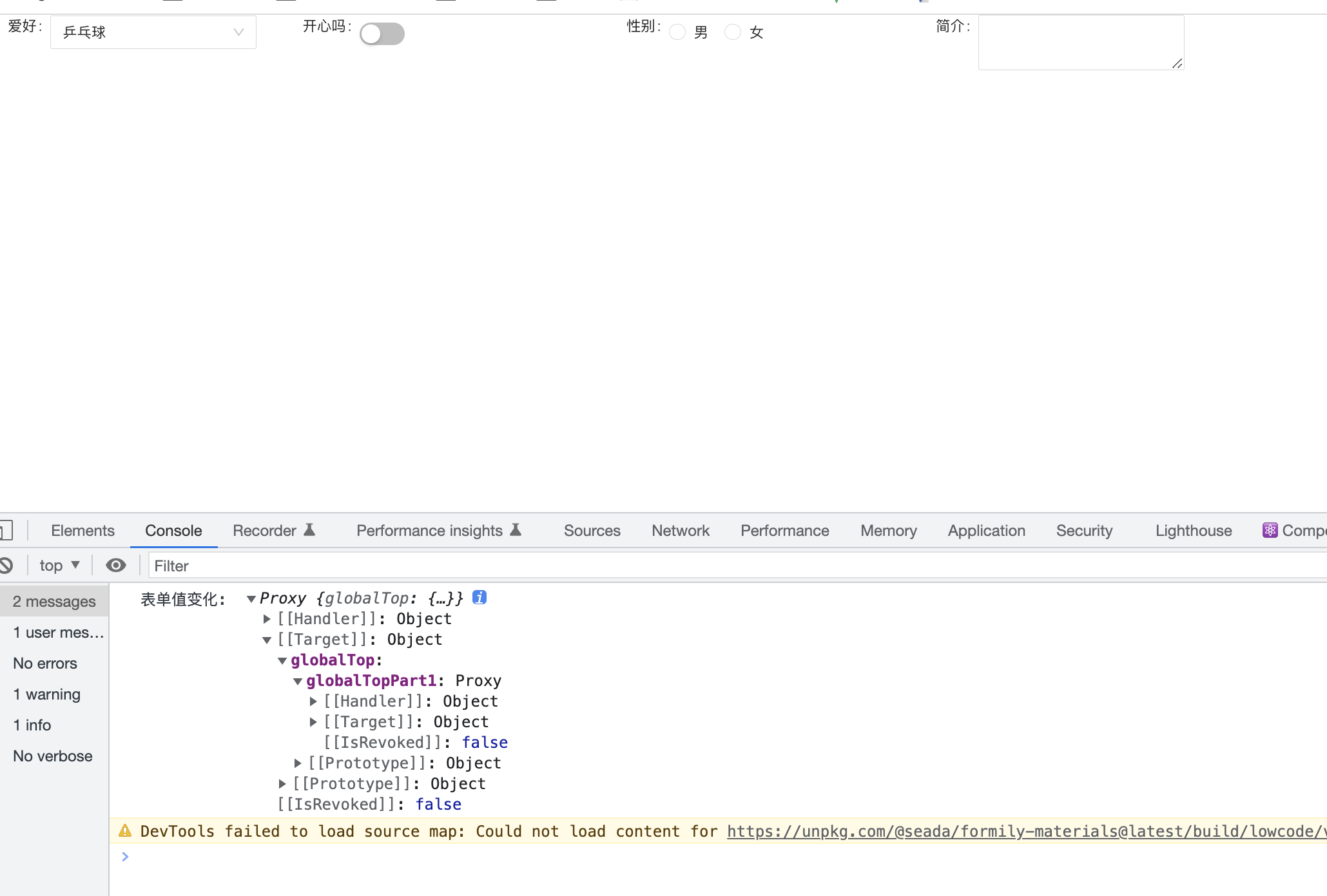Open the React Components panel icon
The height and width of the screenshot is (896, 1327).
click(1270, 530)
